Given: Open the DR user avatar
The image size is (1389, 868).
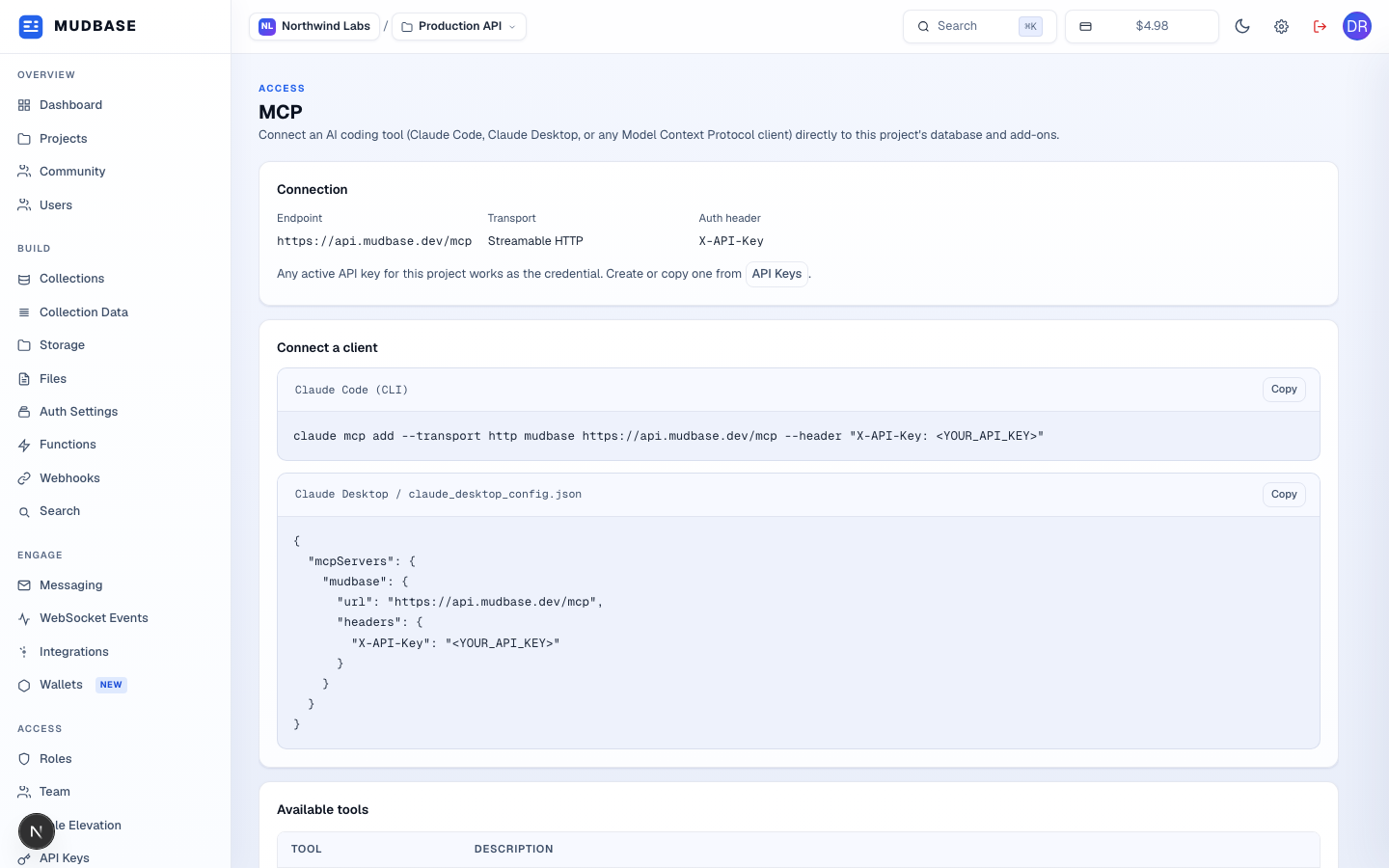Looking at the screenshot, I should [x=1357, y=26].
